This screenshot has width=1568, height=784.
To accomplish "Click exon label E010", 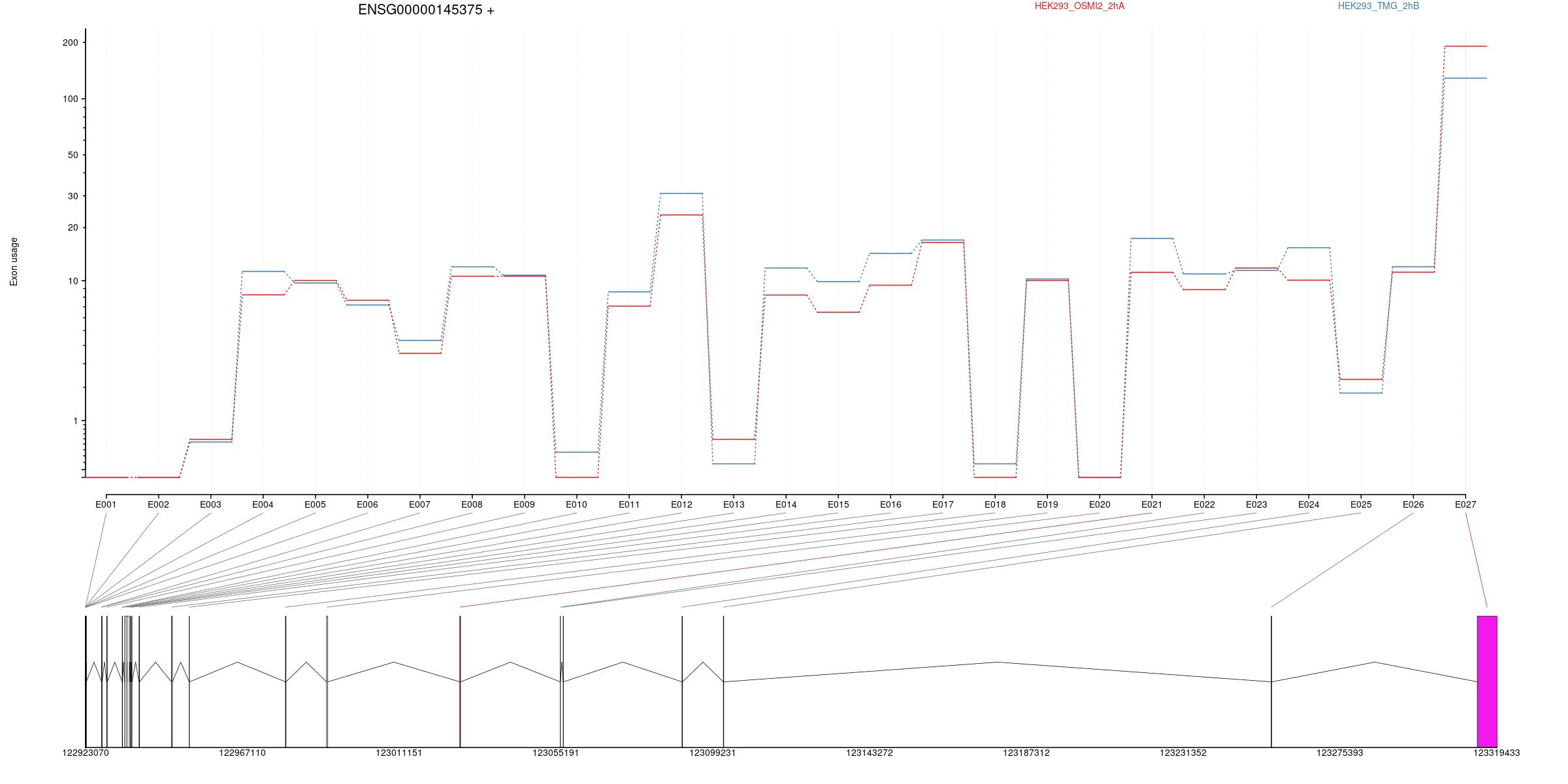I will coord(576,504).
